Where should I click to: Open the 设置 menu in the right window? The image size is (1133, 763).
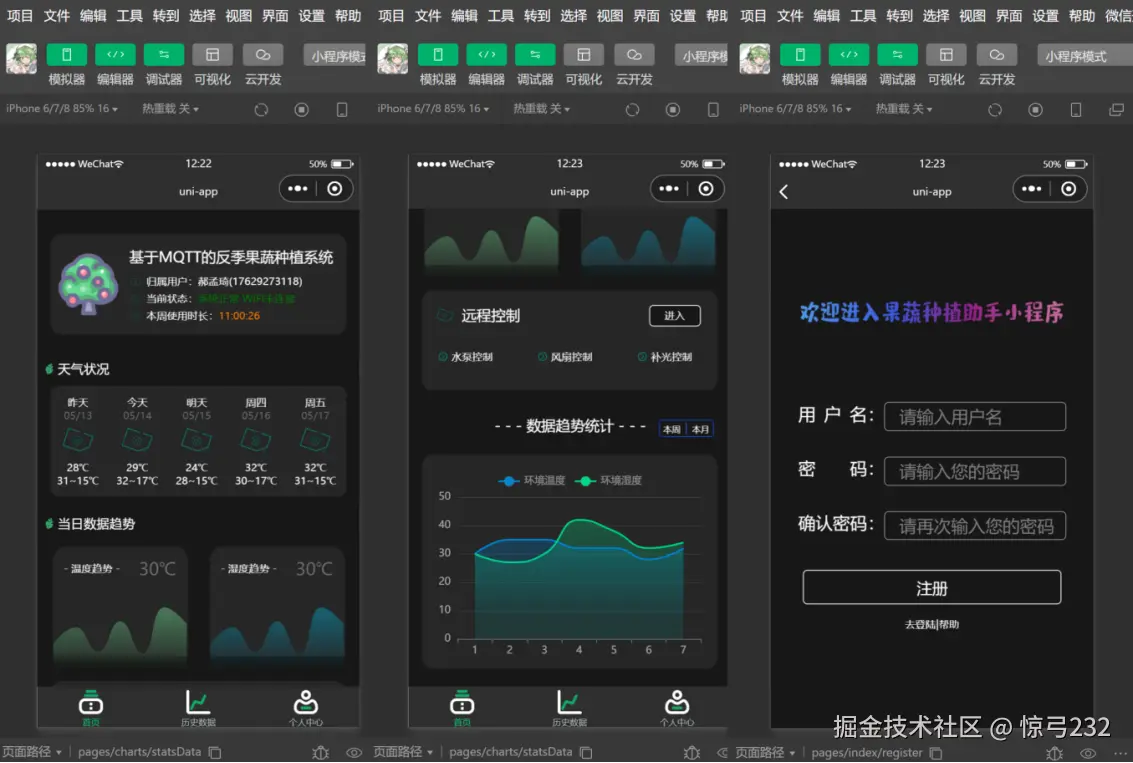[1045, 16]
